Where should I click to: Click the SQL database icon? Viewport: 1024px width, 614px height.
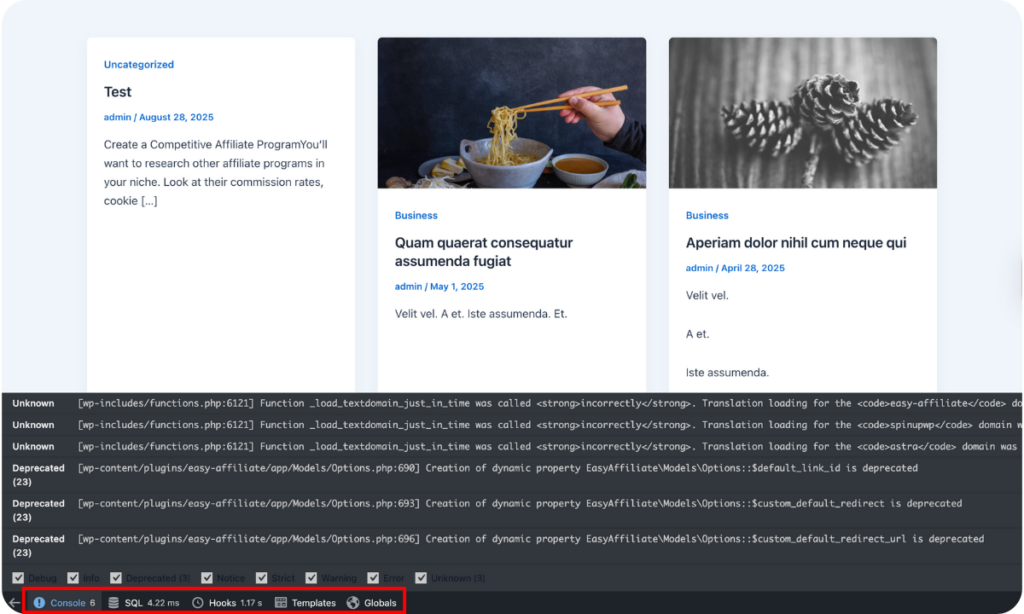[110, 602]
